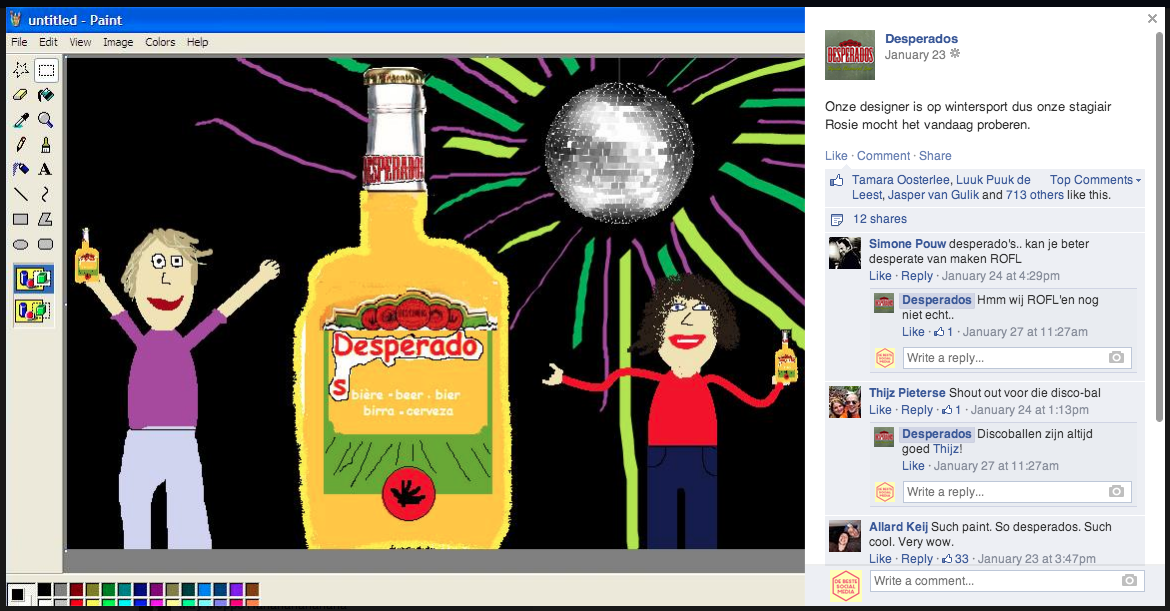Choose the Pencil tool
Viewport: 1170px width, 611px height.
click(20, 145)
